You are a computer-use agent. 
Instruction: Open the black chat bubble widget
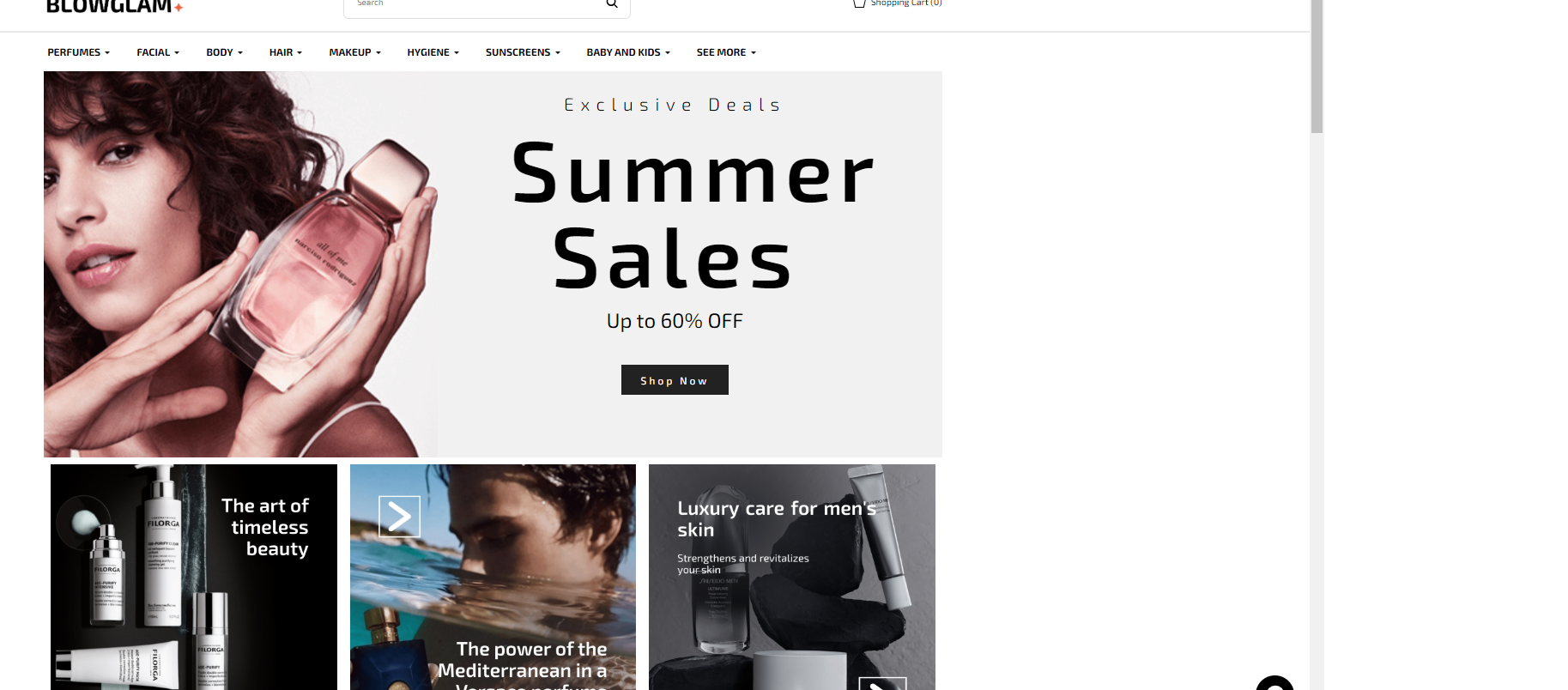pyautogui.click(x=1274, y=683)
